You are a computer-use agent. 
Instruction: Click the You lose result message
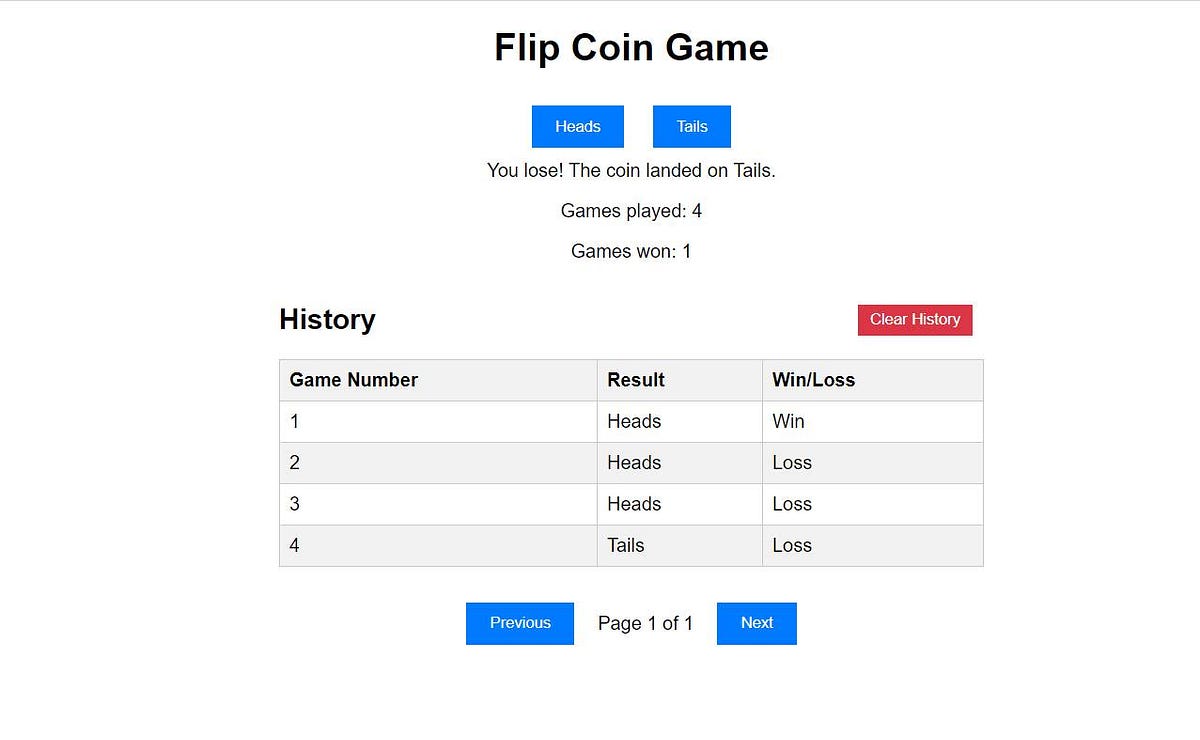click(x=630, y=170)
